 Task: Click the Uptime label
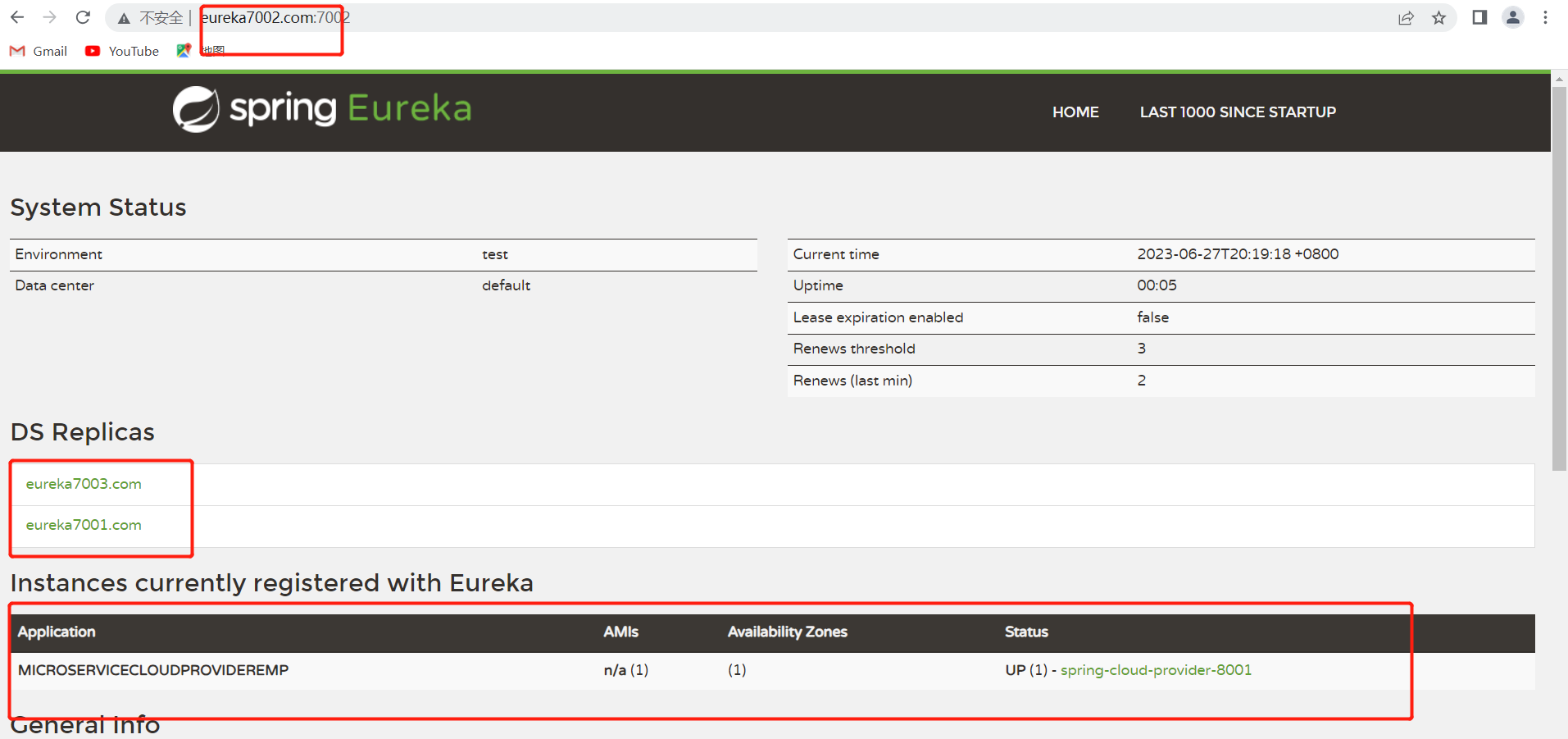coord(818,285)
